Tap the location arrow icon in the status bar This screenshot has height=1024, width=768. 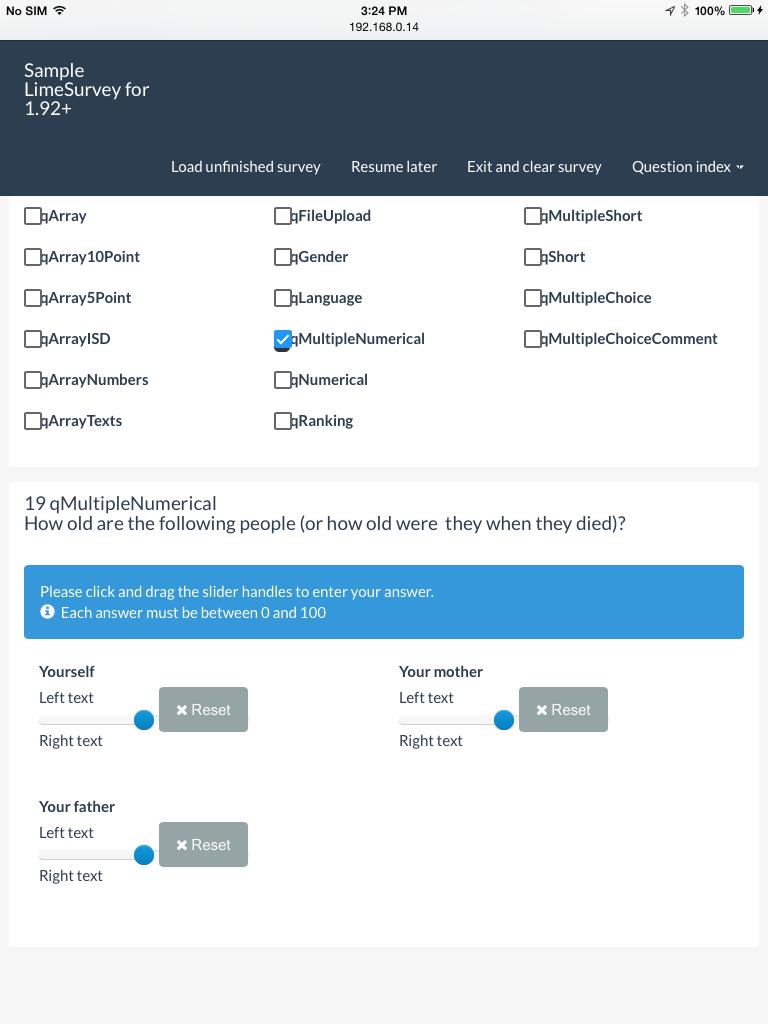click(669, 10)
